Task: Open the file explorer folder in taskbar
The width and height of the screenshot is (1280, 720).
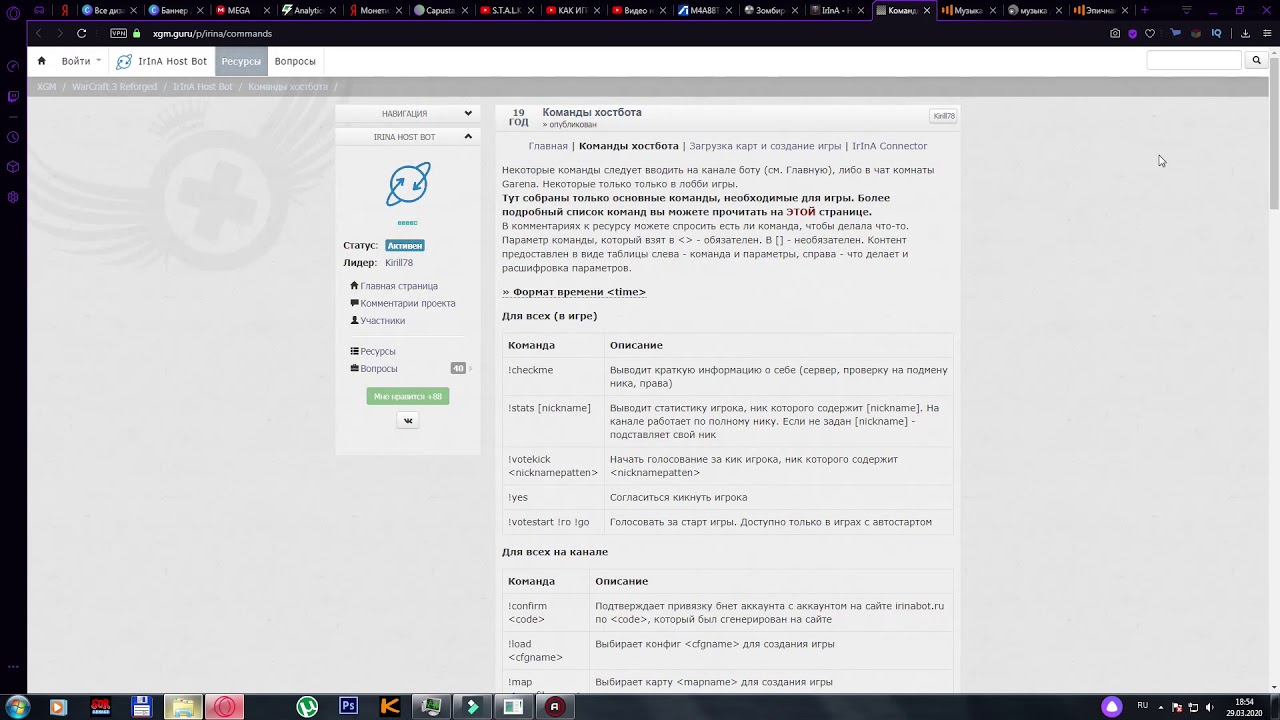Action: (x=183, y=707)
